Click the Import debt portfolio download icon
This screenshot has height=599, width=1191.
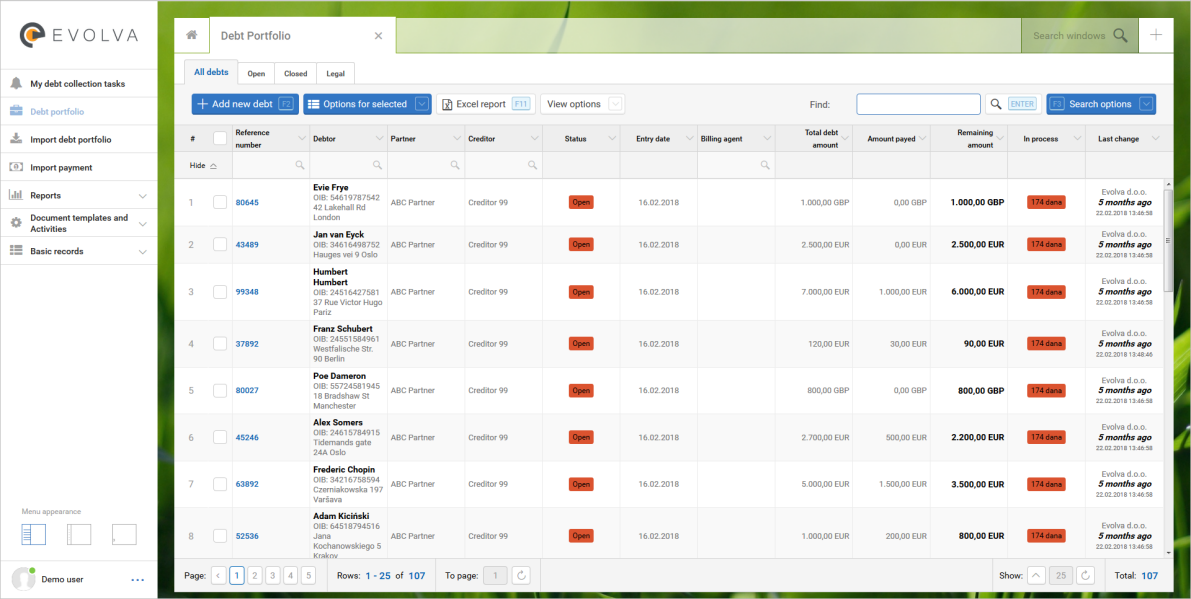(x=16, y=139)
